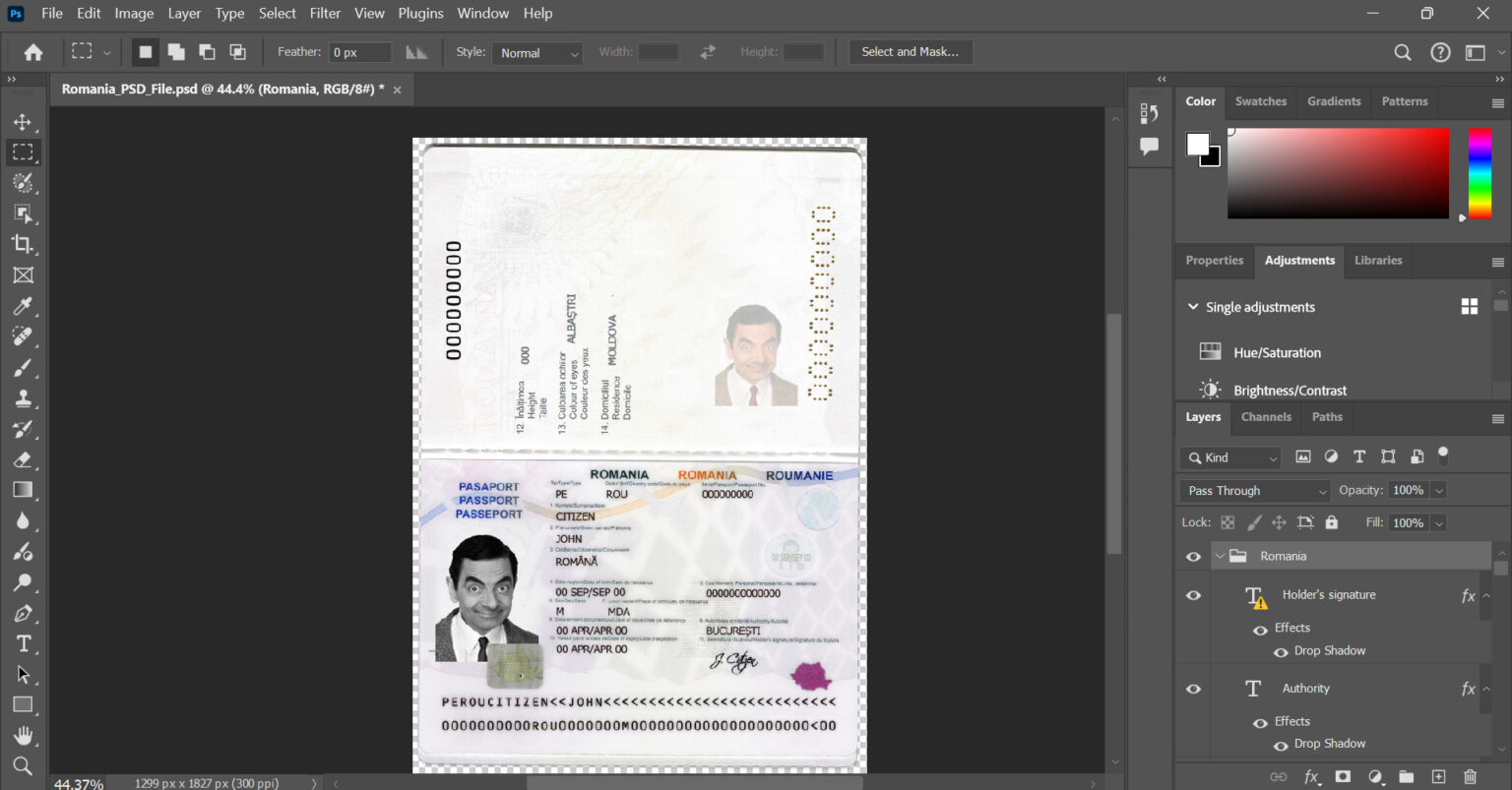Open the History panel icon
The image size is (1512, 790).
1149,114
